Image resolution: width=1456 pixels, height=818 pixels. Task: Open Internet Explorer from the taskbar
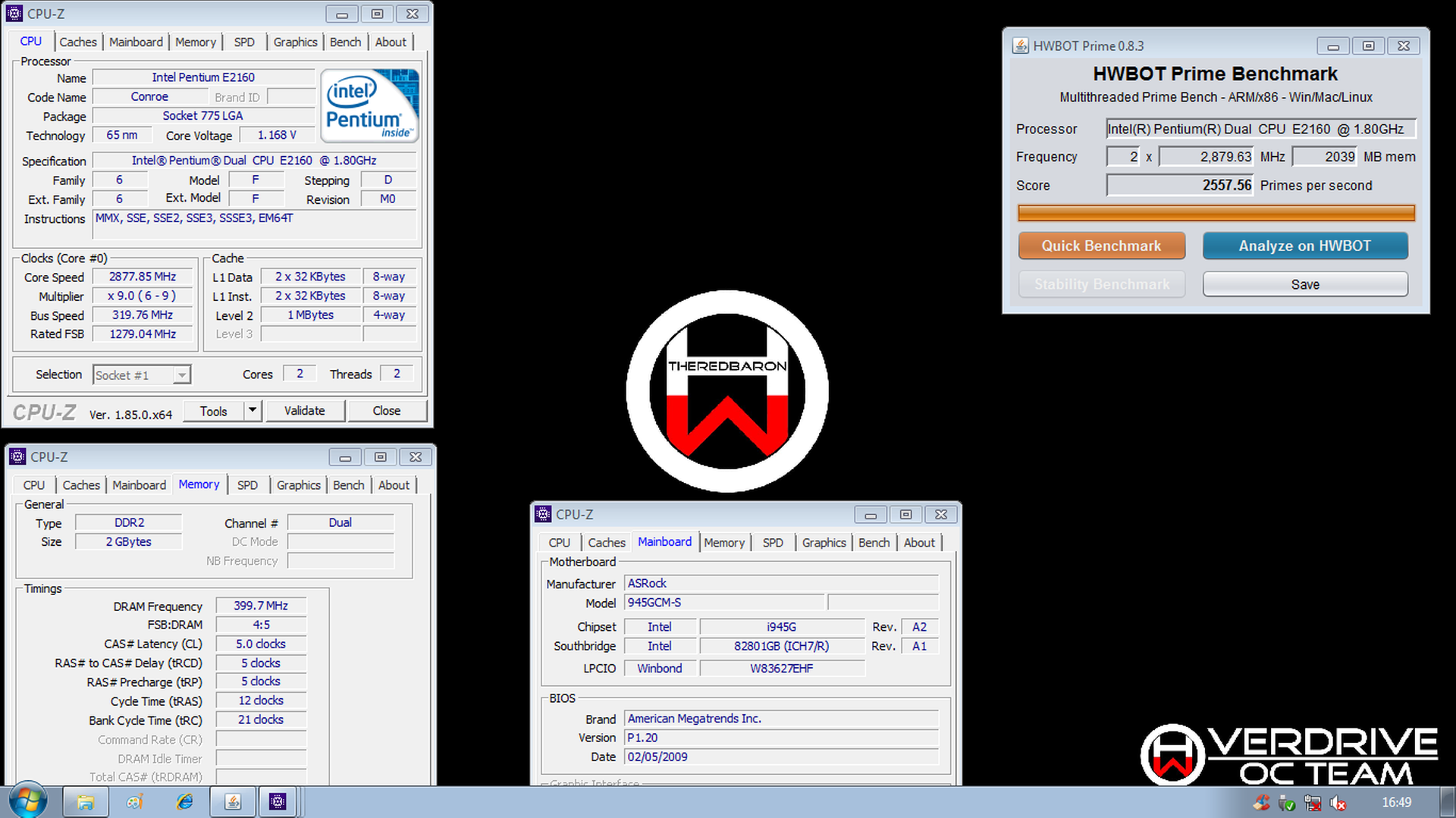184,802
